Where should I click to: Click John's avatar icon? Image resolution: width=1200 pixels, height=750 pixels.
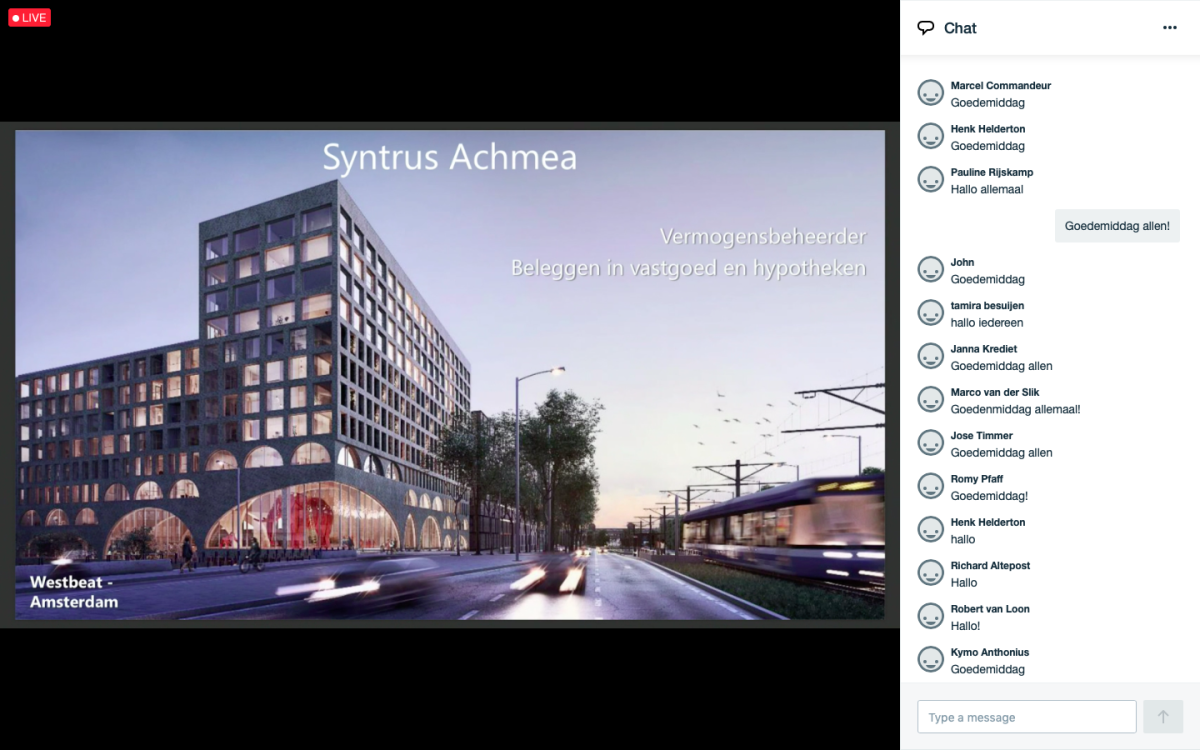pos(931,270)
